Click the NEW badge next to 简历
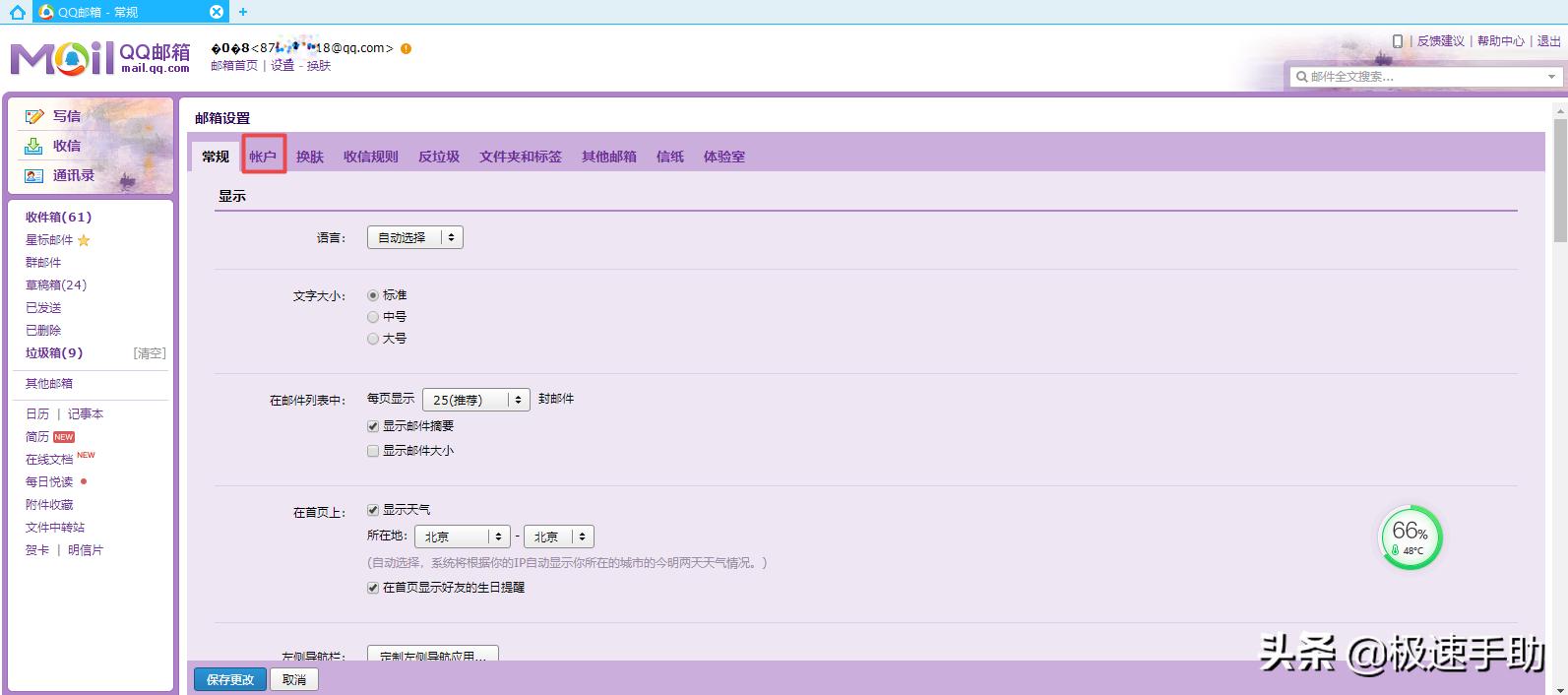 click(64, 437)
